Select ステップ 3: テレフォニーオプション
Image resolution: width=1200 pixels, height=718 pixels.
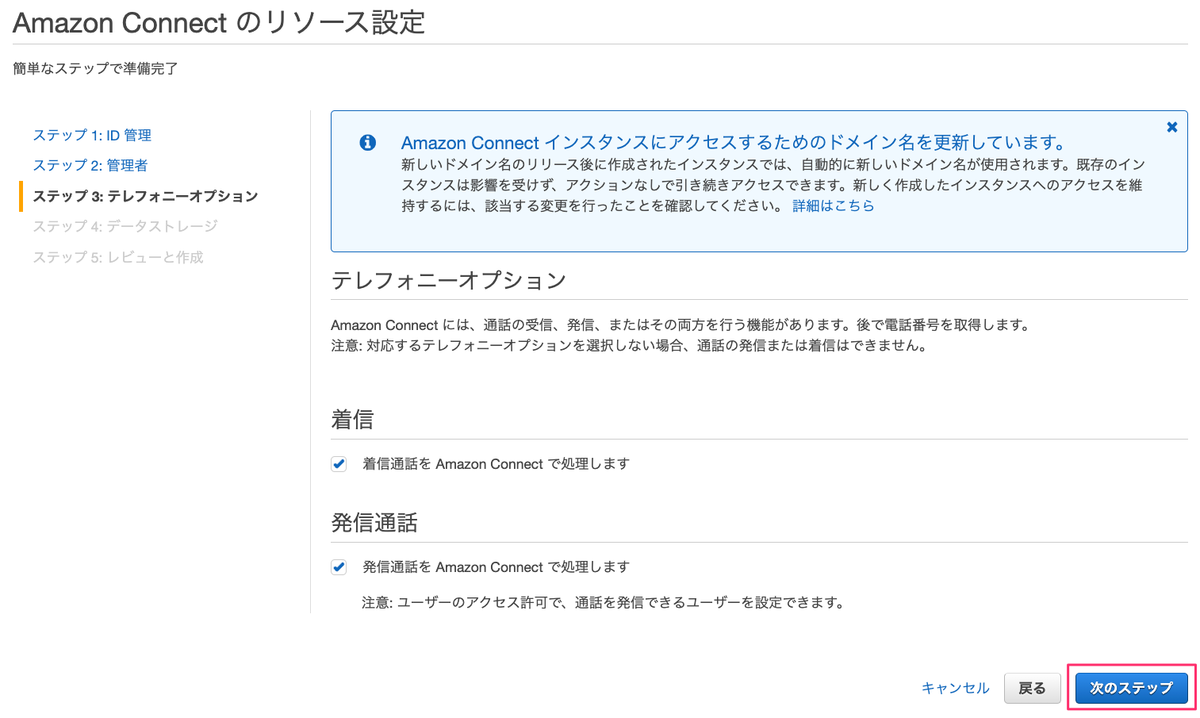145,196
